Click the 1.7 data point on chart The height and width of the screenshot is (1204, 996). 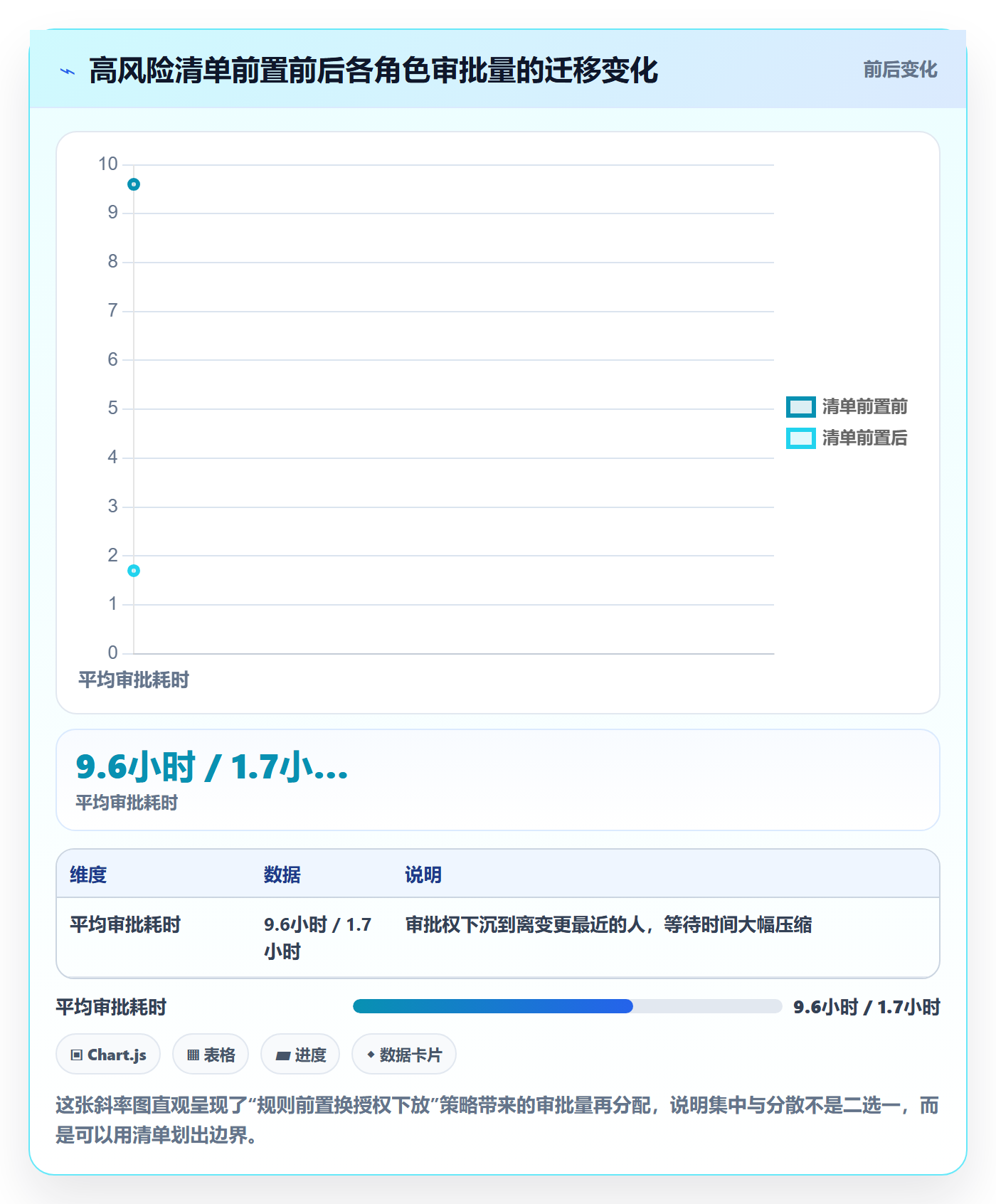click(x=134, y=571)
